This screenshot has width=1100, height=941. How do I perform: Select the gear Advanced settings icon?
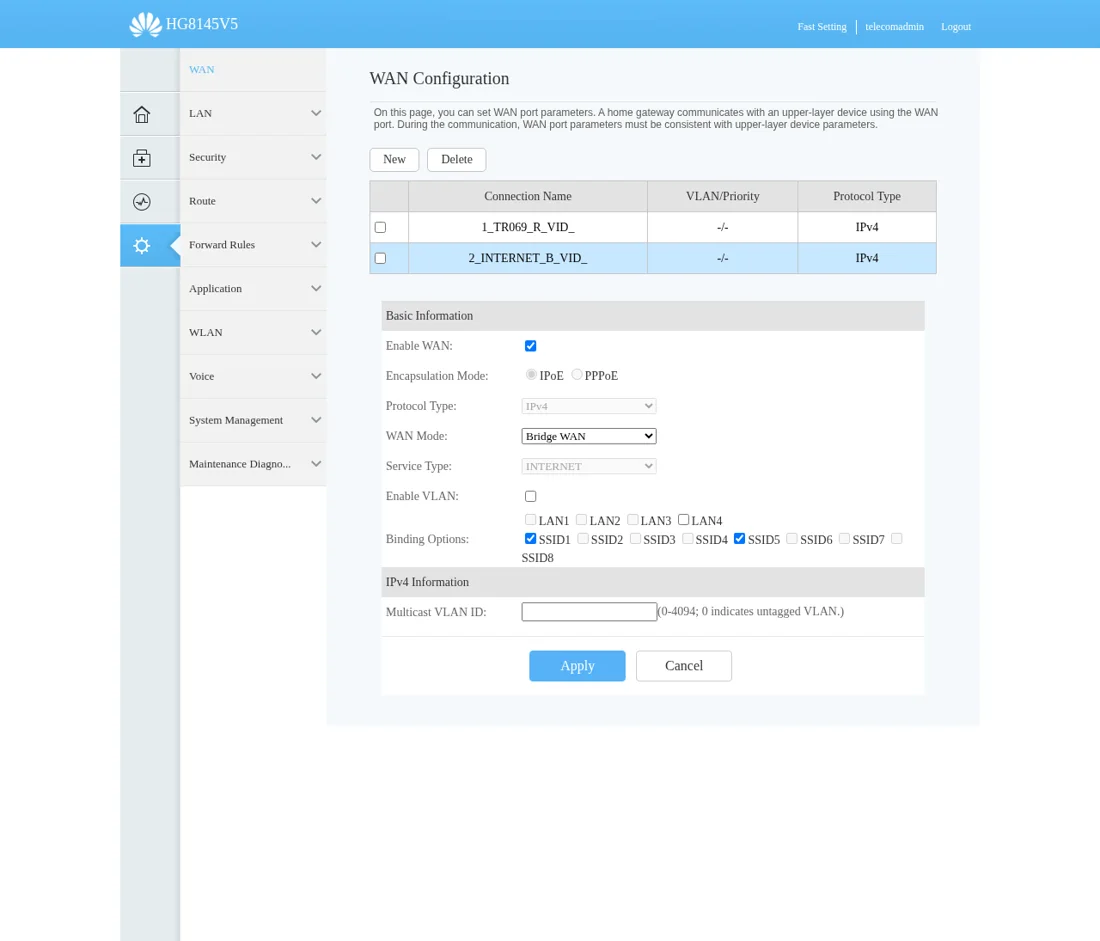(142, 246)
